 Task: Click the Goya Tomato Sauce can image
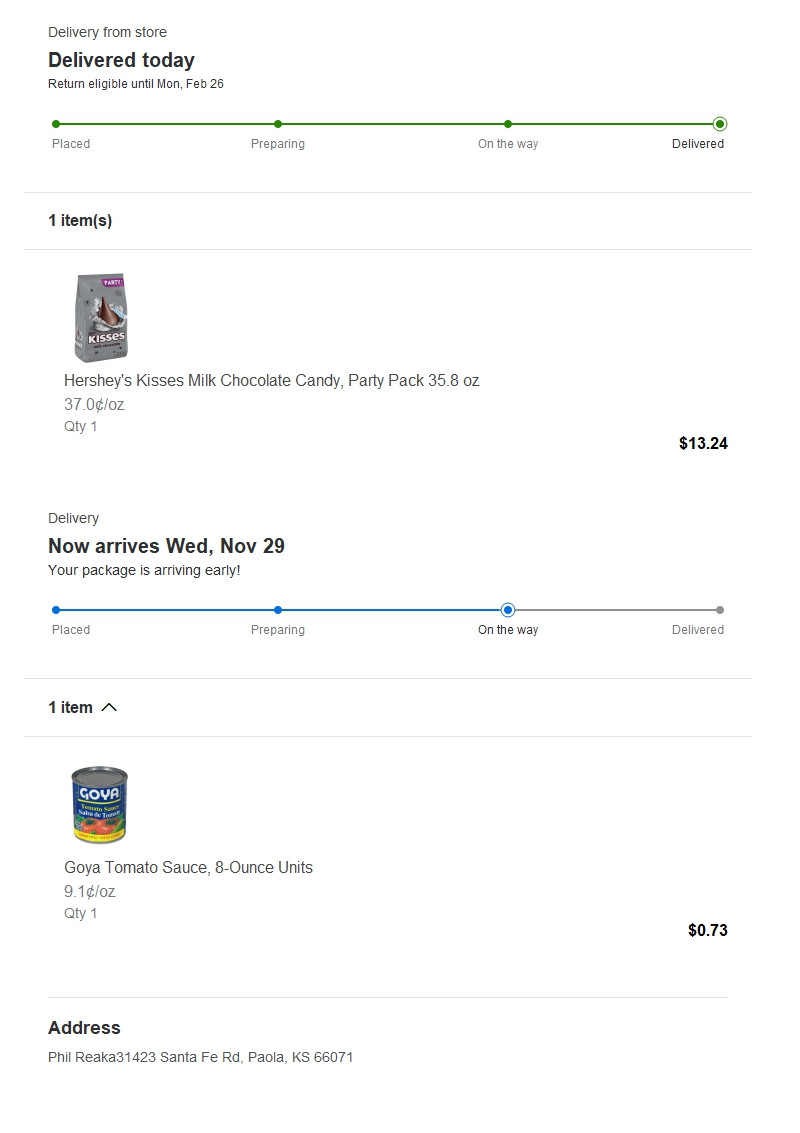click(99, 804)
